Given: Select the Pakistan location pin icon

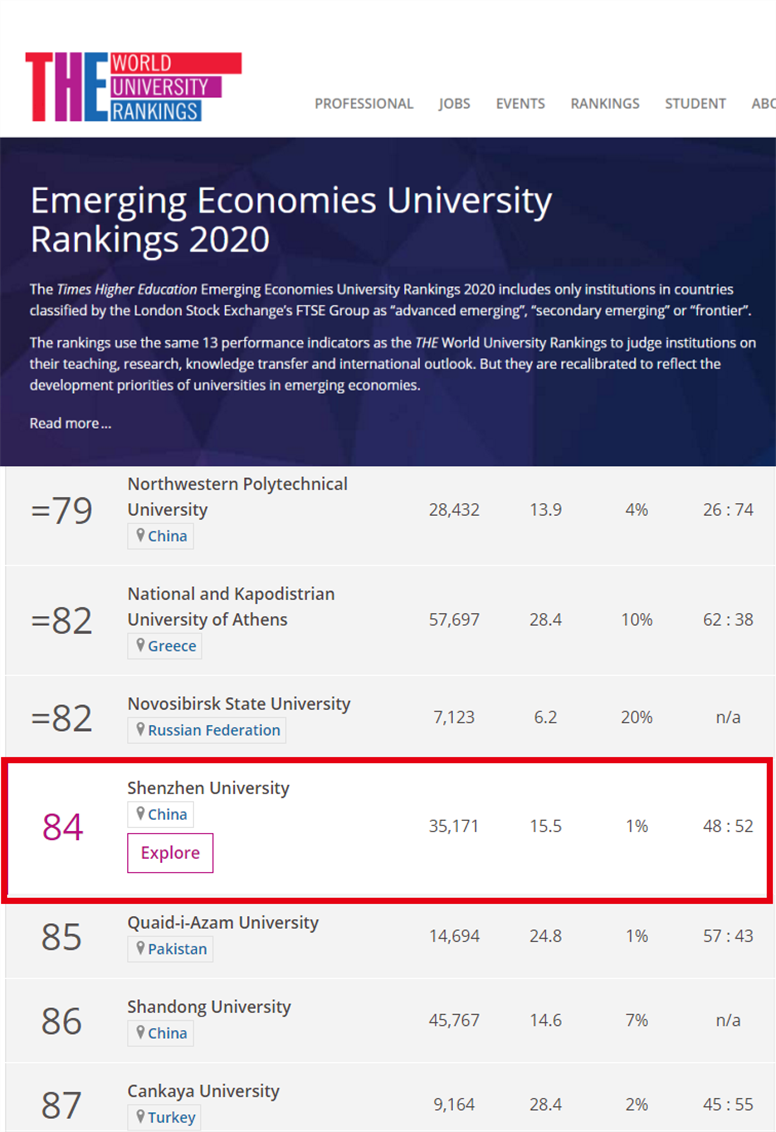Looking at the screenshot, I should (x=141, y=948).
